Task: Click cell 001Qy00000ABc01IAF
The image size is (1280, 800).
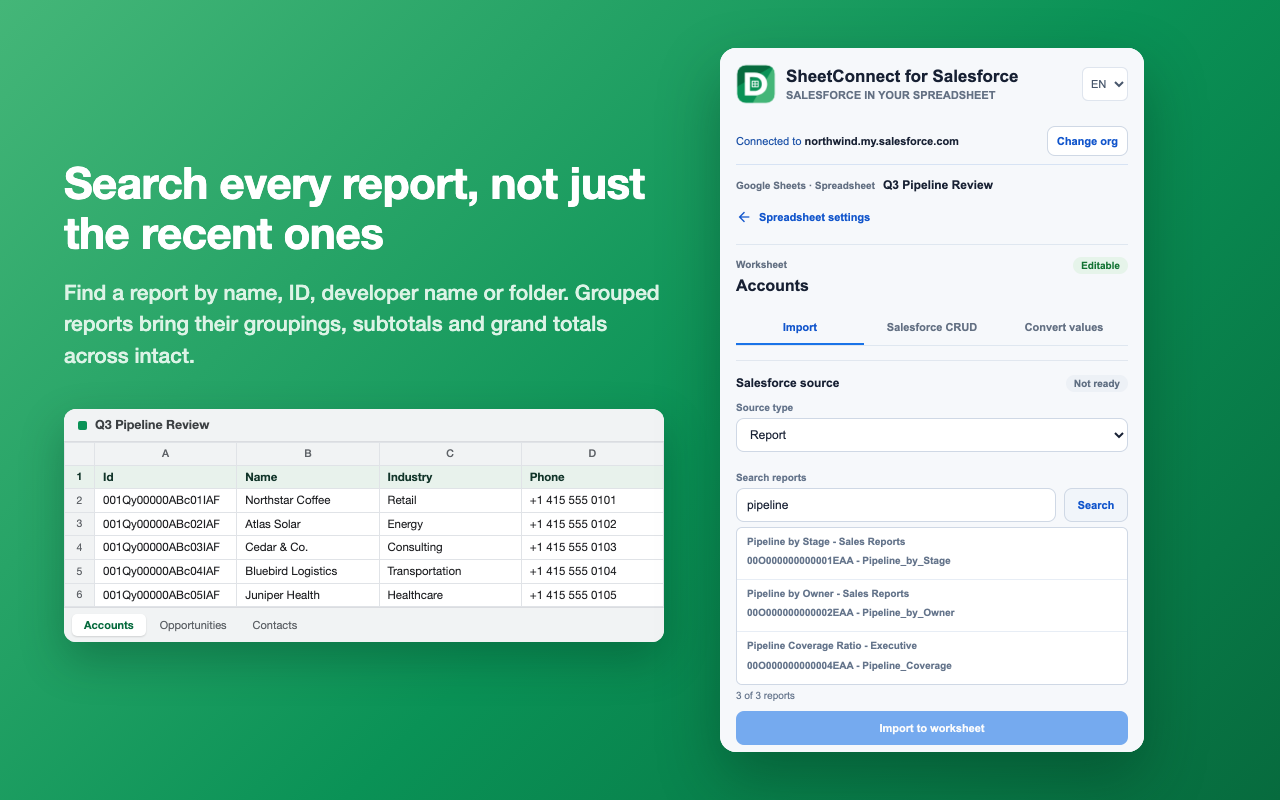Action: (x=166, y=500)
